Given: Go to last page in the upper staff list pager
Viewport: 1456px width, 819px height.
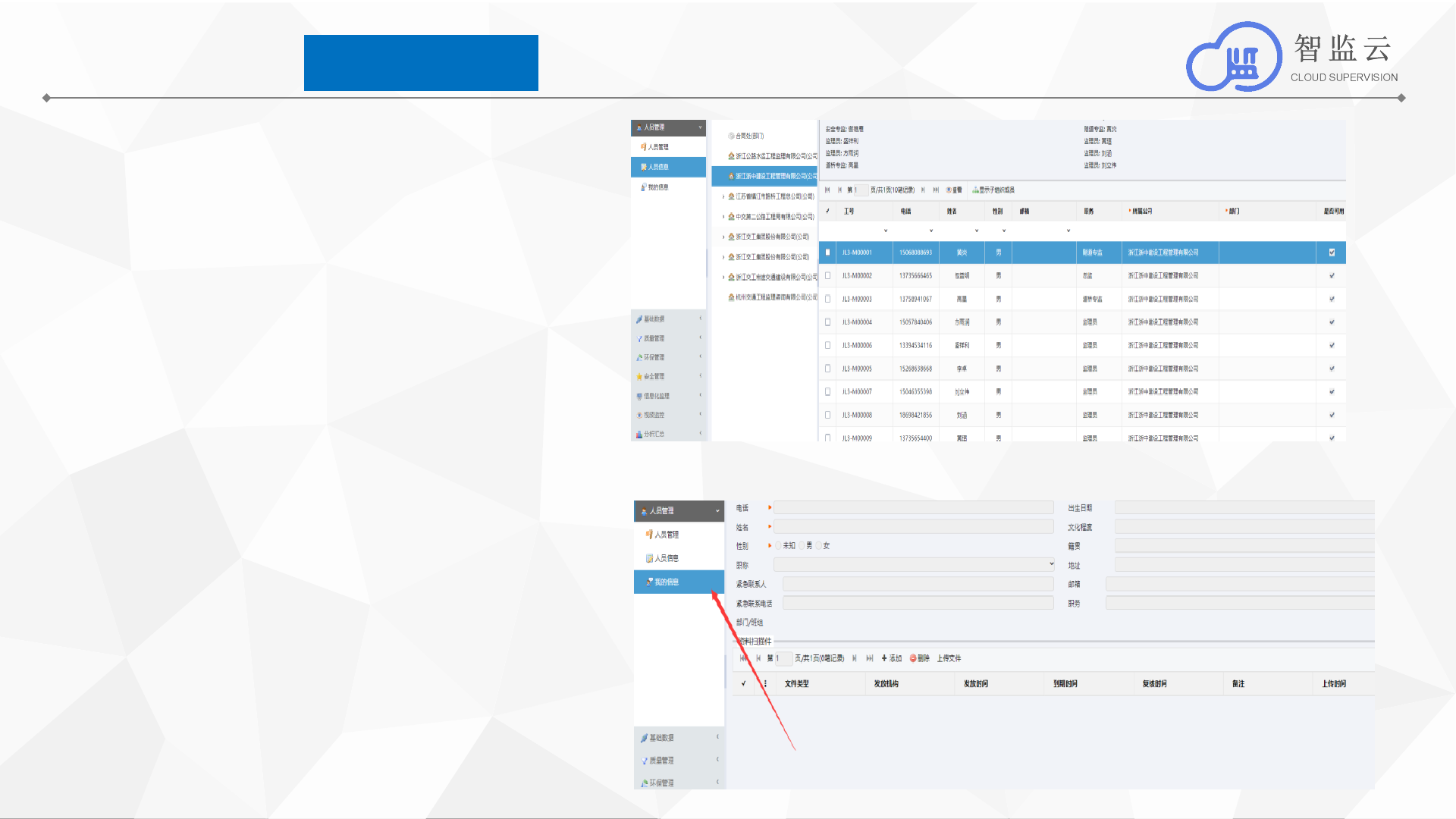Looking at the screenshot, I should [936, 190].
